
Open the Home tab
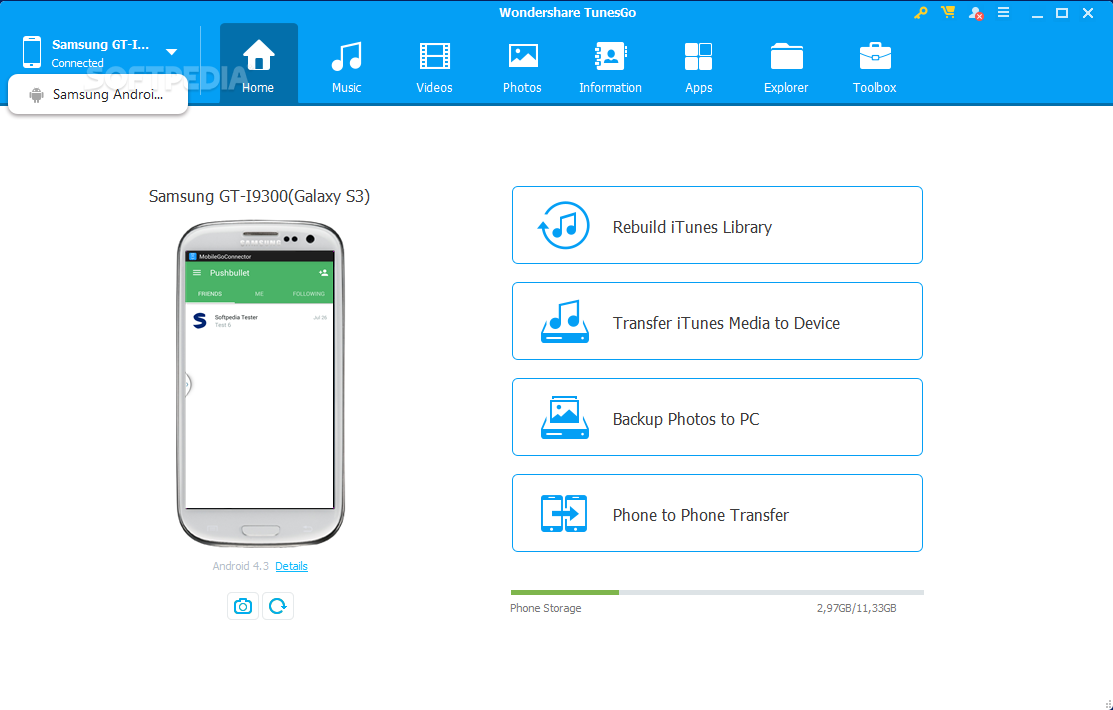258,64
